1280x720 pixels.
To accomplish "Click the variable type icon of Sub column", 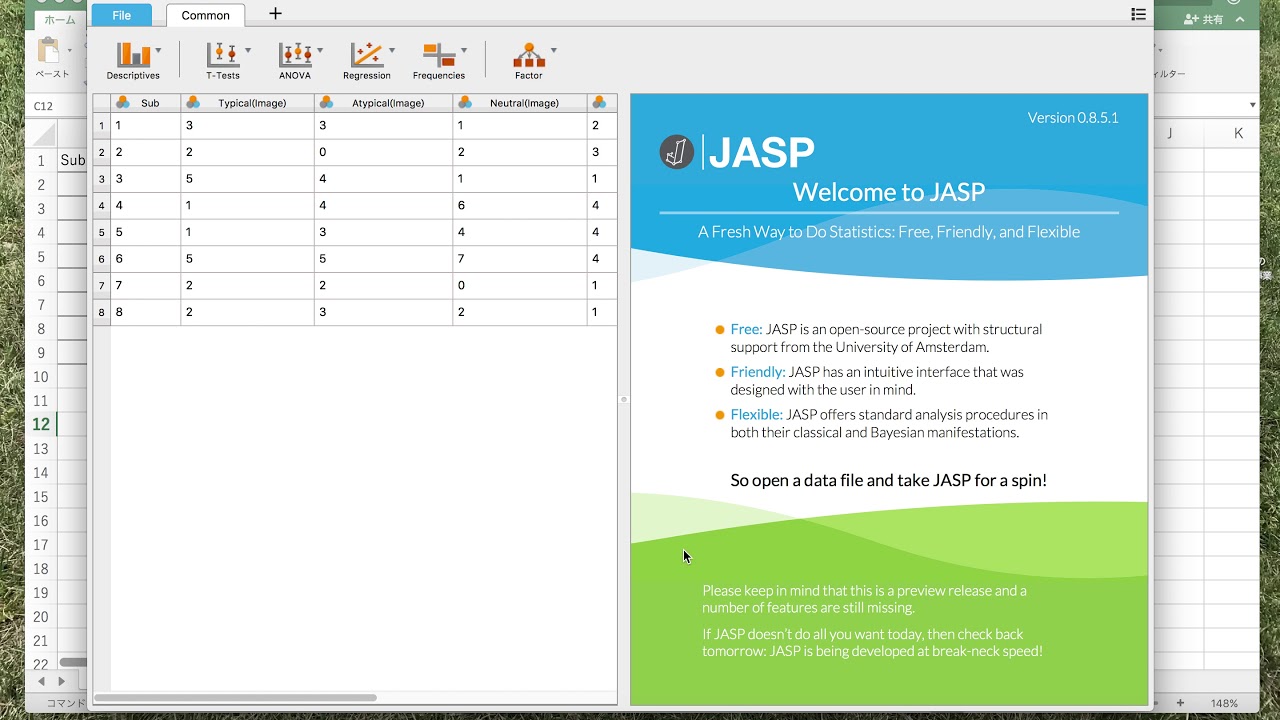I will click(x=123, y=102).
